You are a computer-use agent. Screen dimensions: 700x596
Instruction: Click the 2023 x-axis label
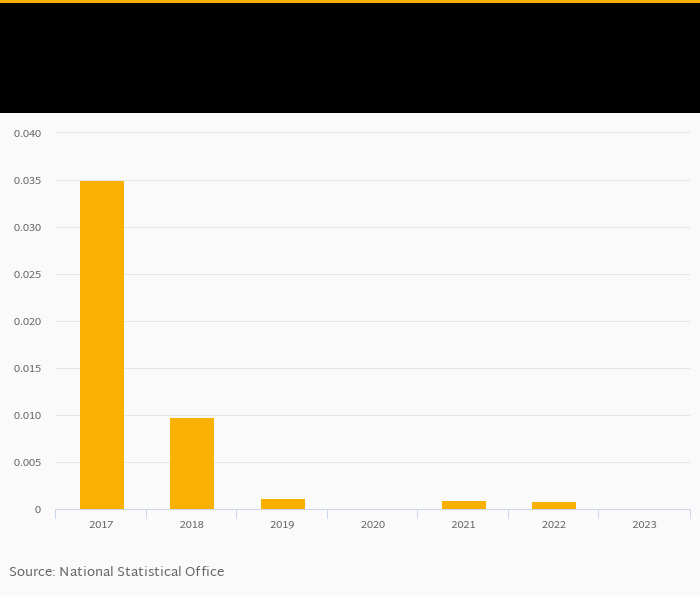point(644,525)
